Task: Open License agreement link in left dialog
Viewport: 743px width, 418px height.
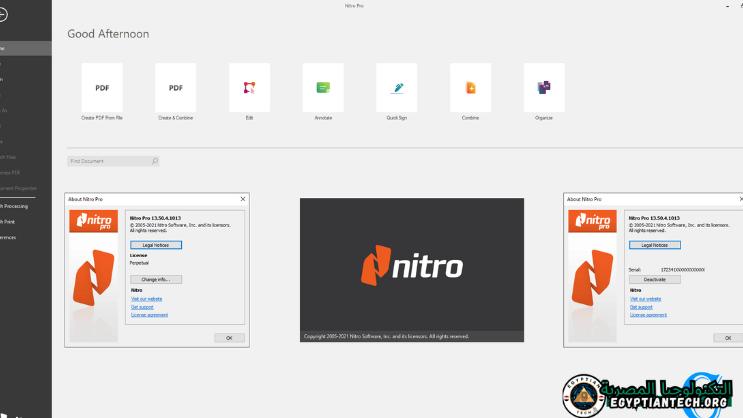Action: click(149, 315)
